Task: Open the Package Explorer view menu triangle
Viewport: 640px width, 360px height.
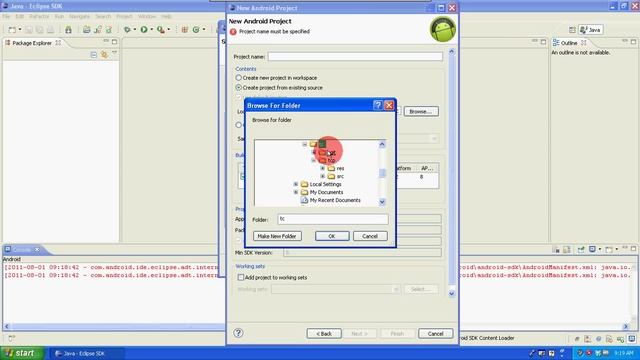Action: (114, 53)
